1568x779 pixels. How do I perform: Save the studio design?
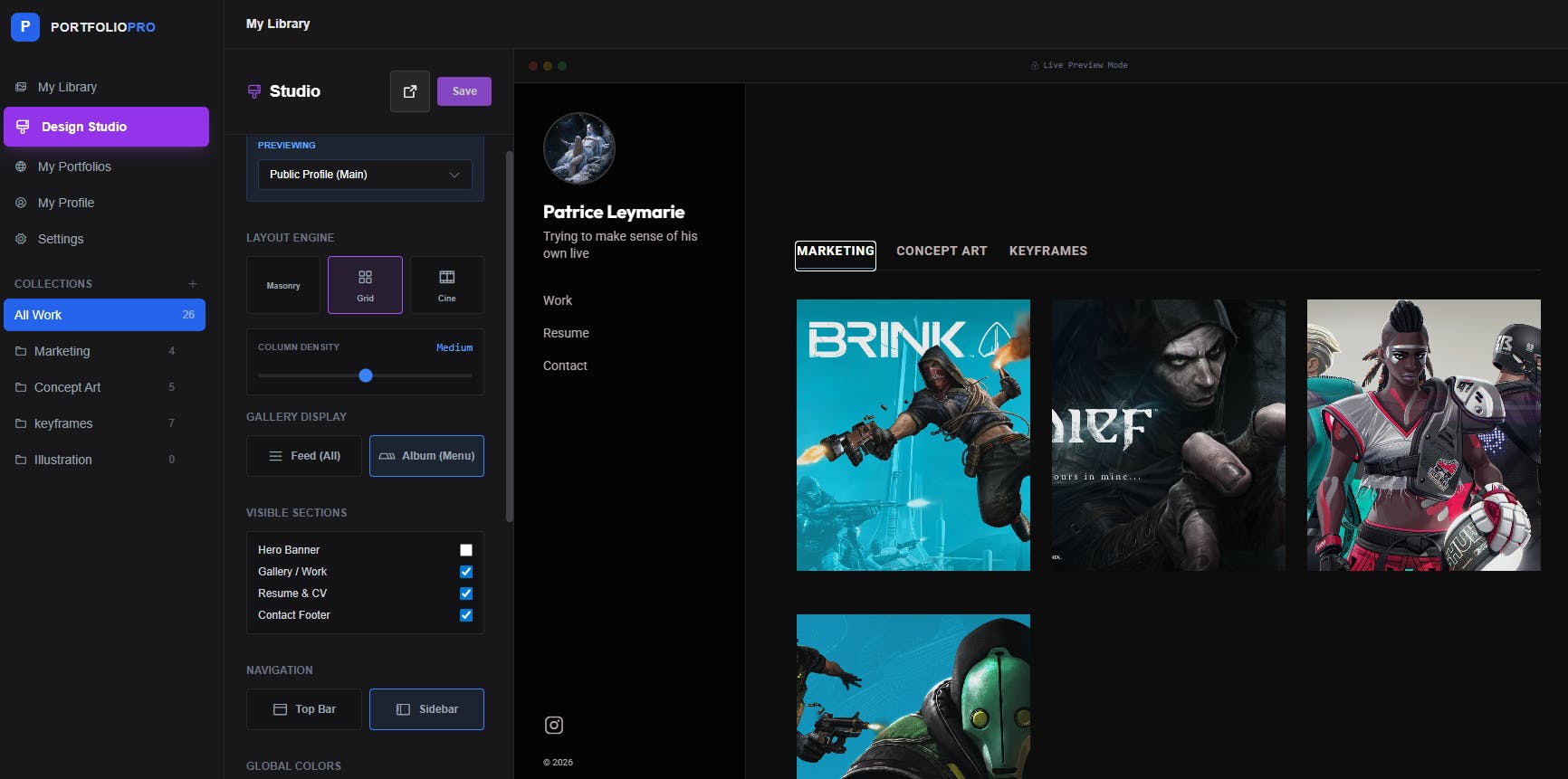pos(464,91)
